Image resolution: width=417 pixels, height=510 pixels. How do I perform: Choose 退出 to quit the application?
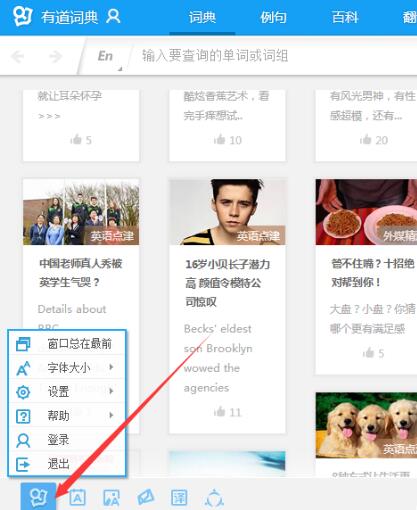coord(67,464)
